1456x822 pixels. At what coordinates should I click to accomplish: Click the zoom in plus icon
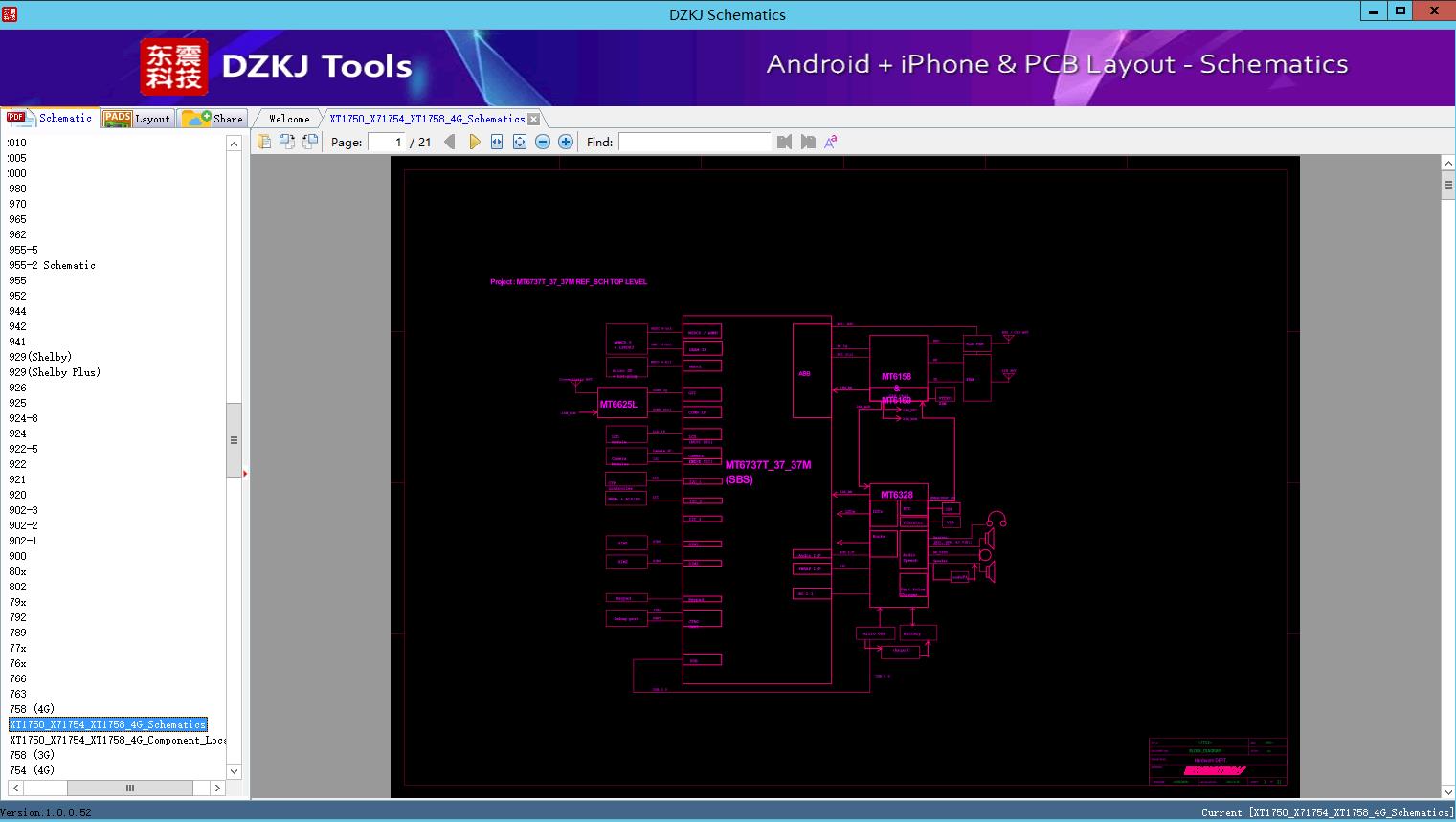[566, 142]
